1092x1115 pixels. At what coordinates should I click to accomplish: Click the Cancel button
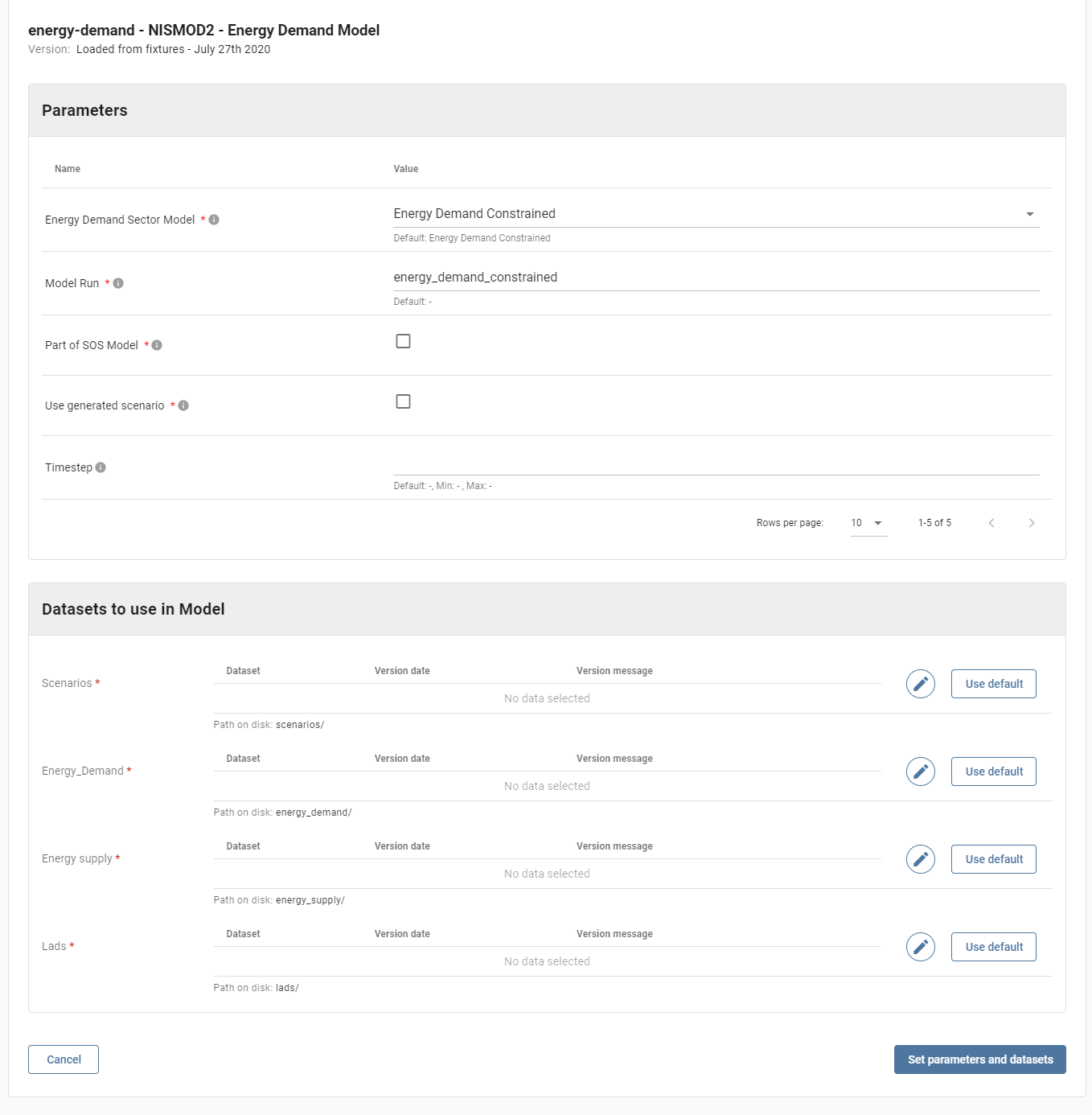point(63,1059)
